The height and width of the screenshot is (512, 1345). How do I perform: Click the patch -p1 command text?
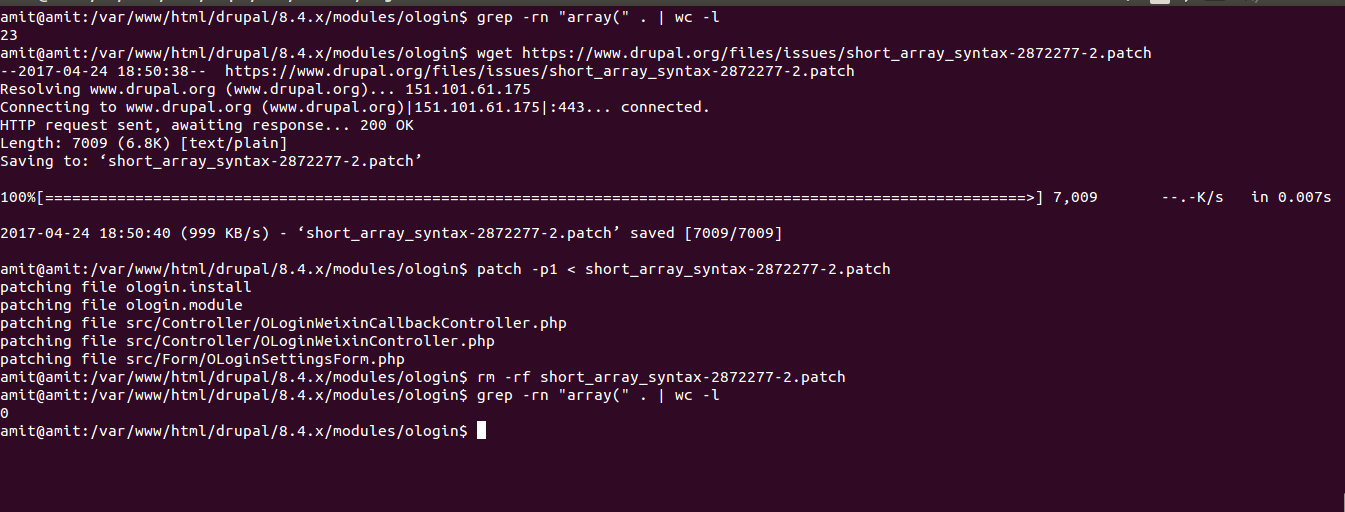click(x=683, y=269)
